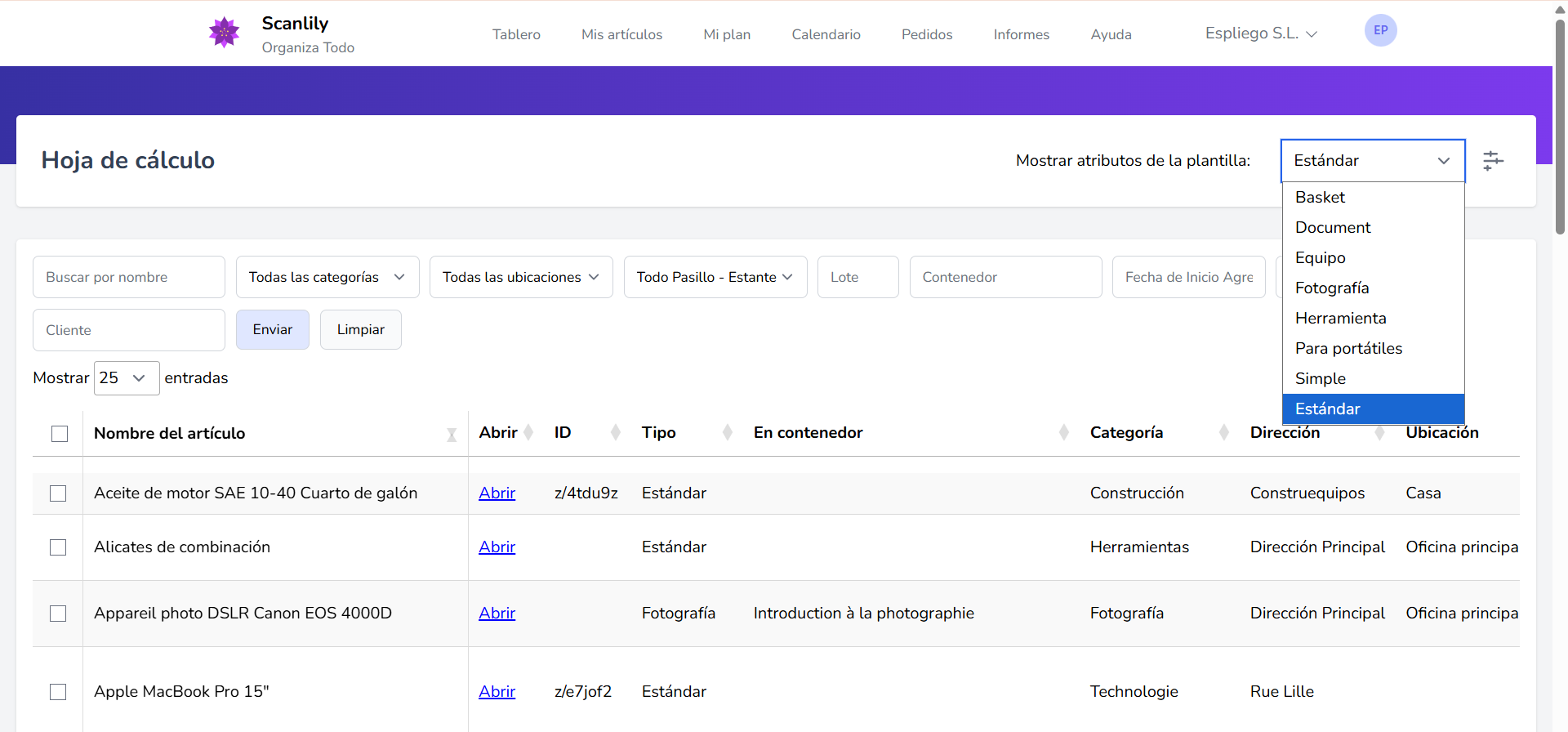This screenshot has height=732, width=1568.
Task: Open the Todas las categorías filter
Action: [327, 277]
